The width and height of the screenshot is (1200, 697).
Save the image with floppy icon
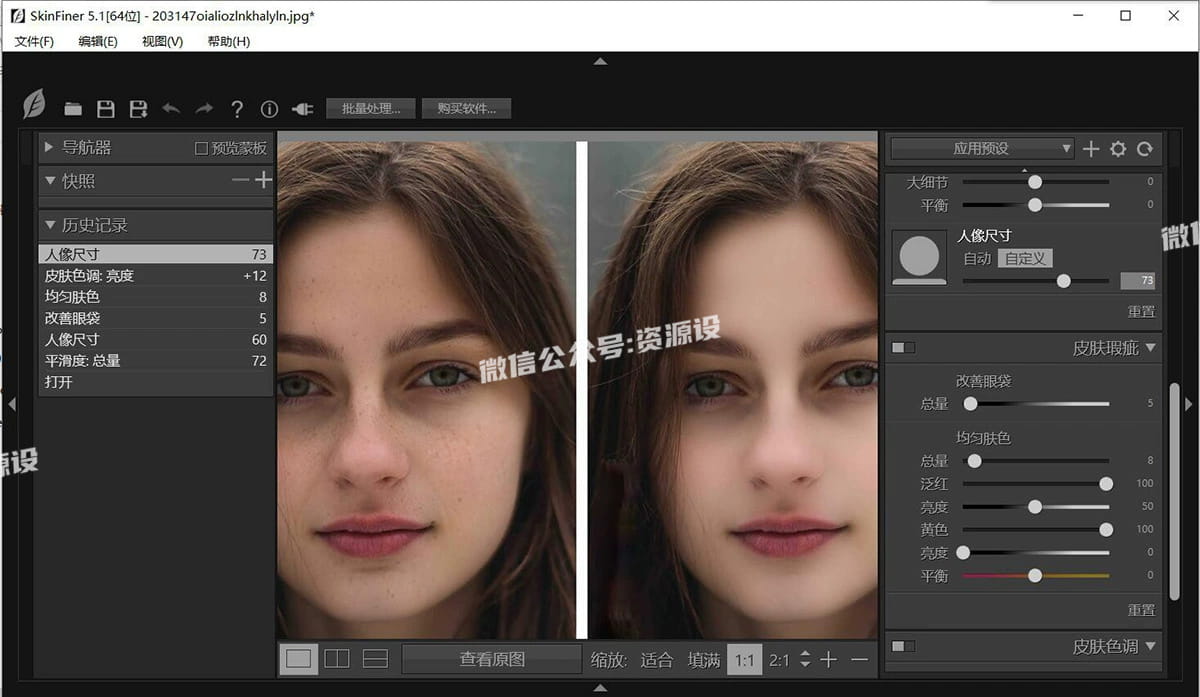coord(105,109)
